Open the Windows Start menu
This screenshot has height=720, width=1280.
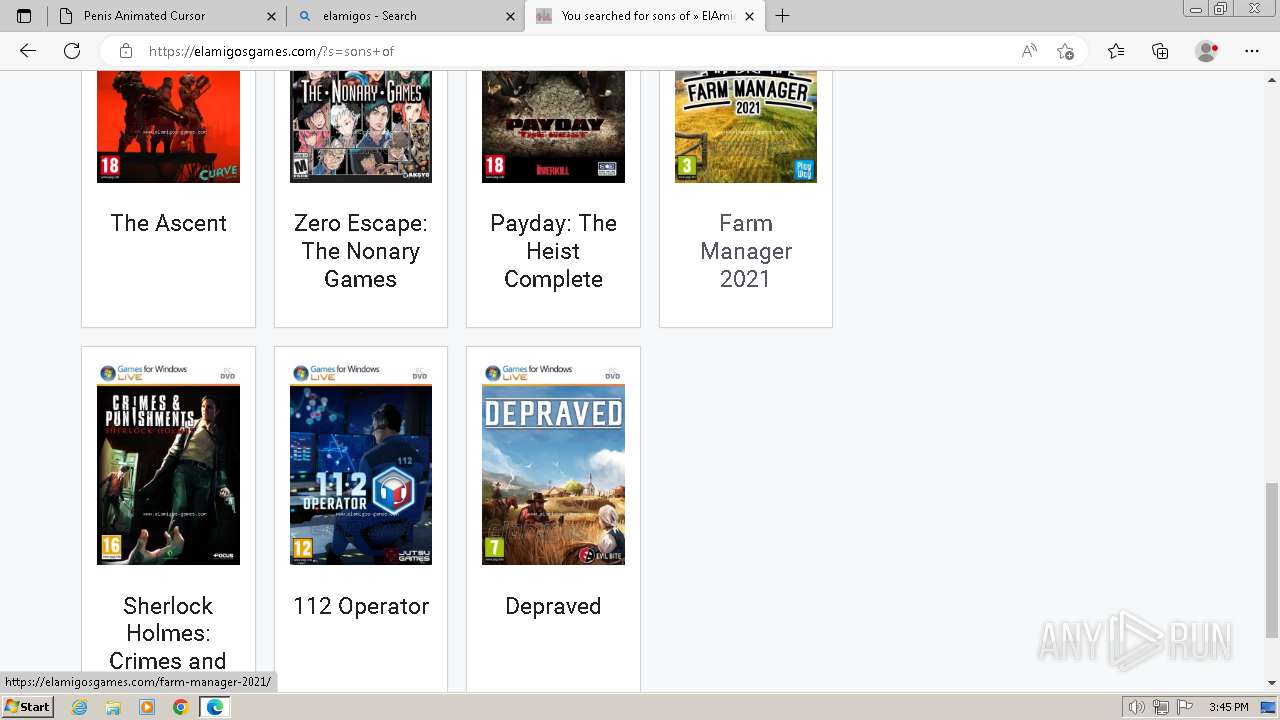[27, 707]
